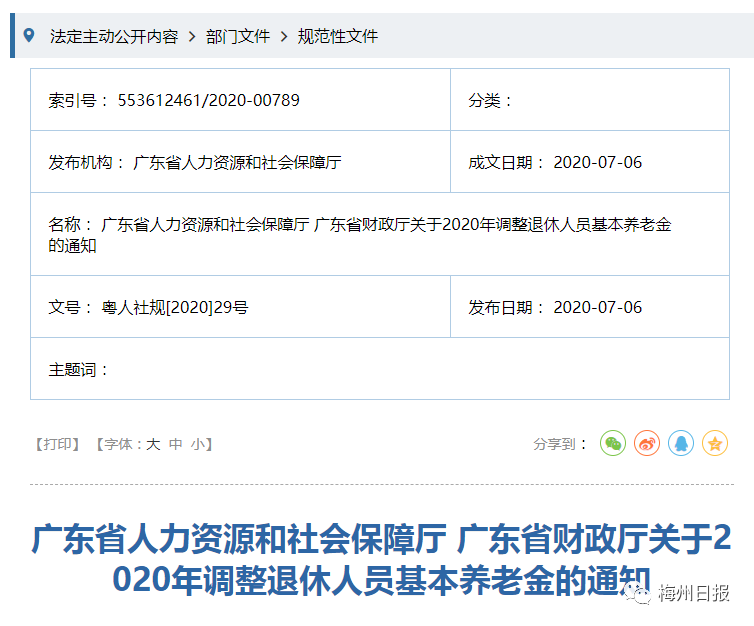This screenshot has height=626, width=754.
Task: Share the page to QQ
Action: click(681, 443)
